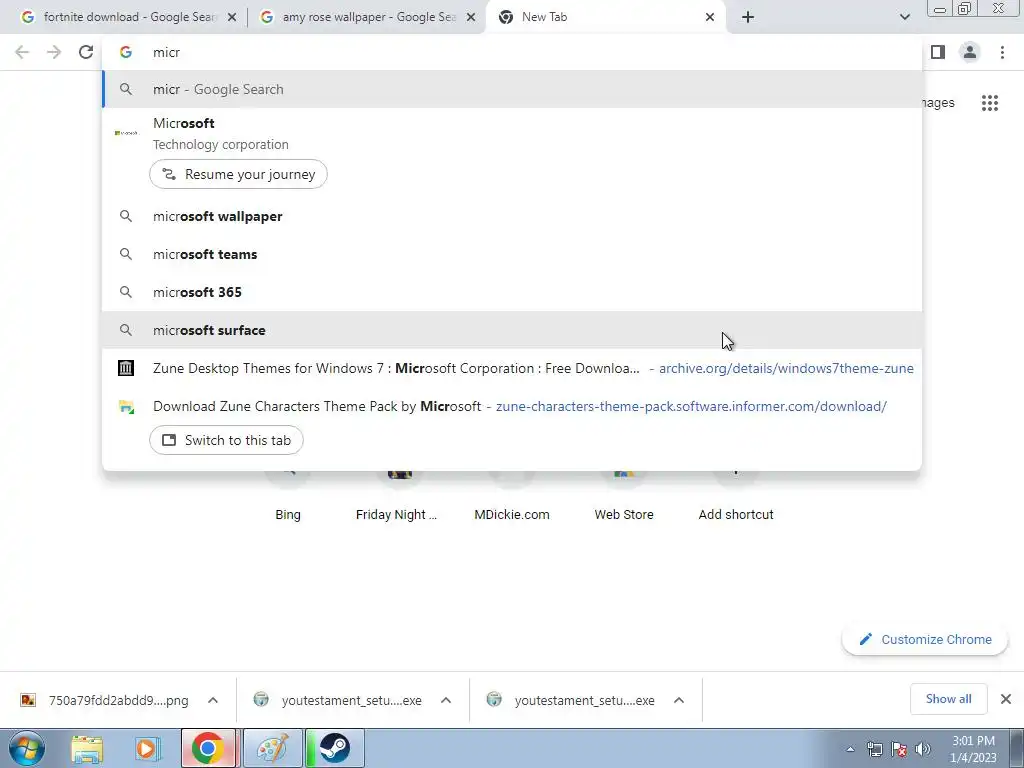The height and width of the screenshot is (768, 1024).
Task: Open the profile avatar icon
Action: [970, 52]
